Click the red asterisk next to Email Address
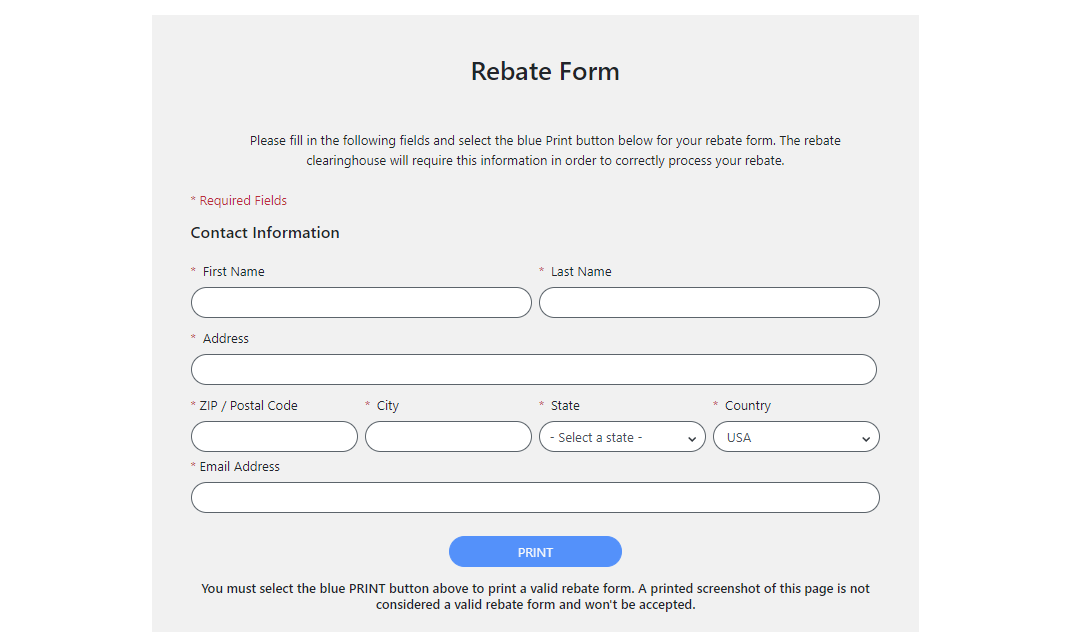The image size is (1070, 632). pos(192,466)
